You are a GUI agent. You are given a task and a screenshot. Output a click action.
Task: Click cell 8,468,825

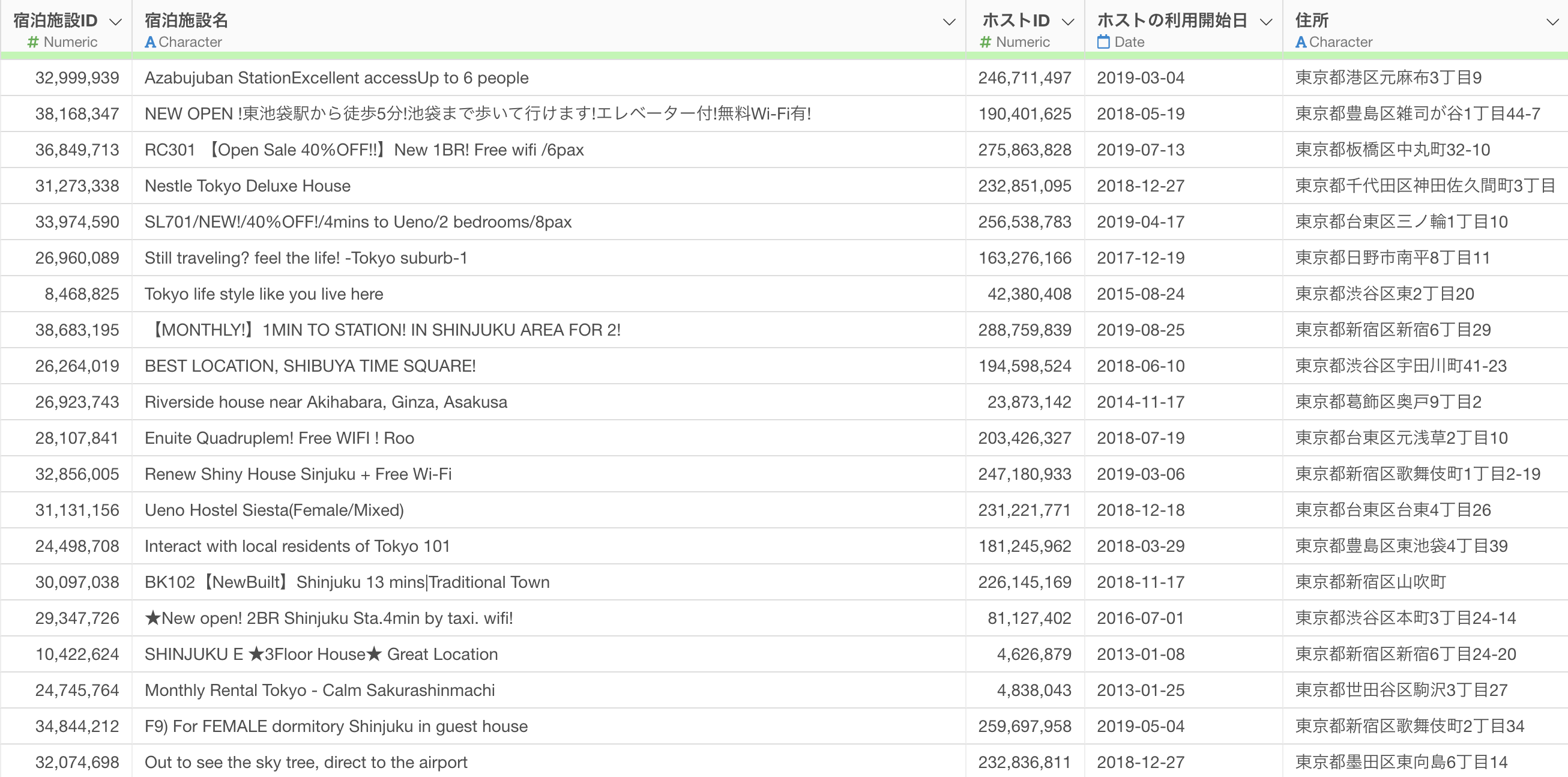(82, 294)
